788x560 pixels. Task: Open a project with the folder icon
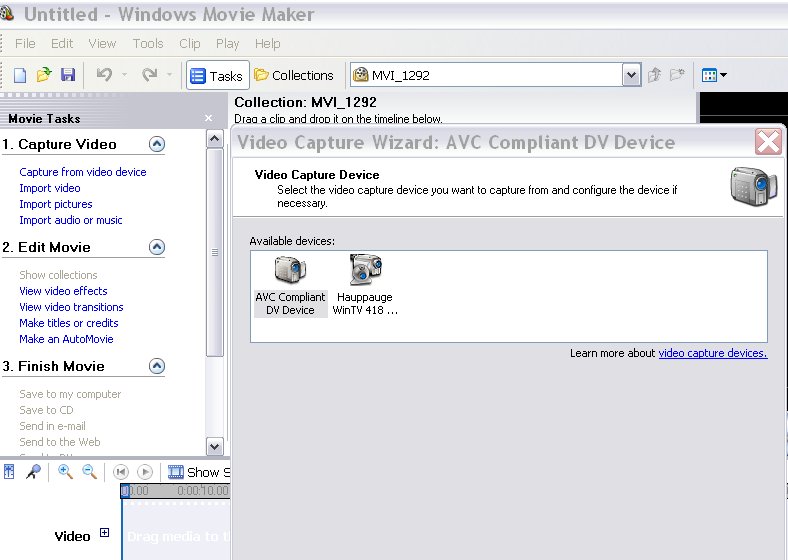click(x=44, y=75)
